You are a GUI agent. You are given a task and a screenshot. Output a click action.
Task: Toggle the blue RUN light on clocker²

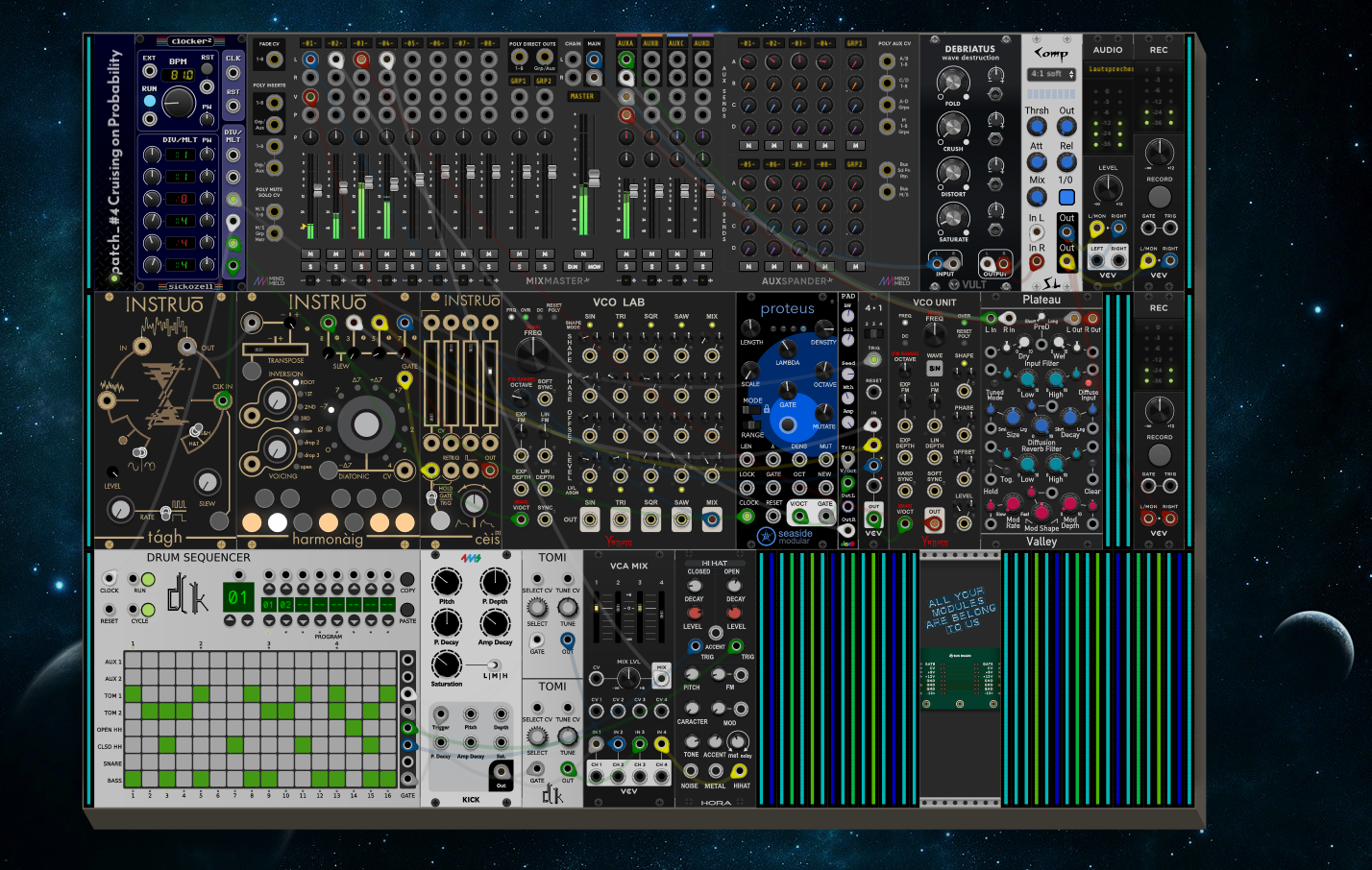(x=150, y=102)
